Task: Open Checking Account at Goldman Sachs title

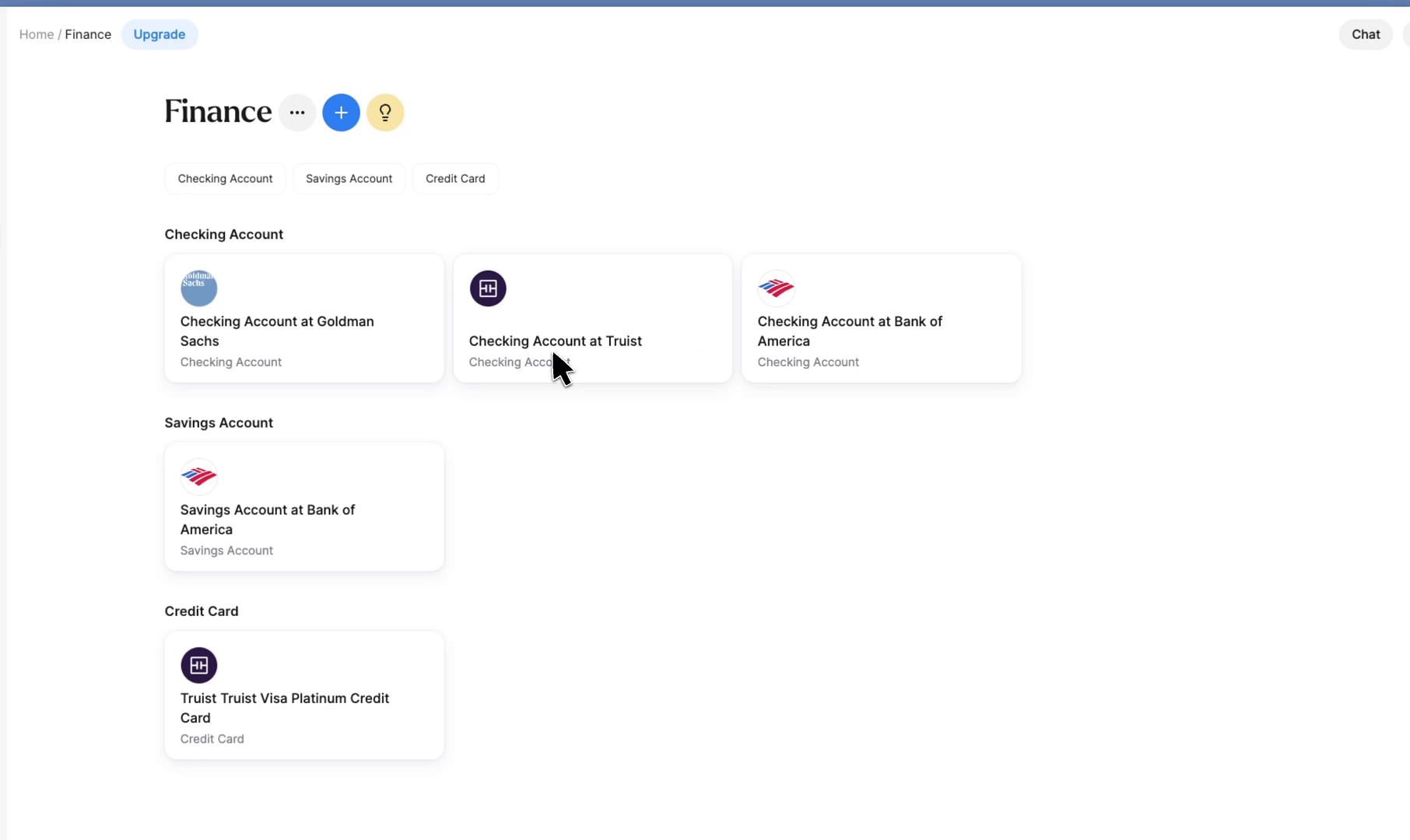Action: tap(277, 331)
